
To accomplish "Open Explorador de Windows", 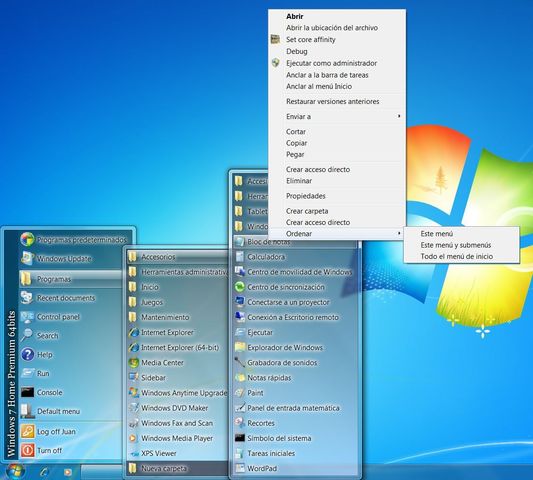I will pyautogui.click(x=295, y=347).
